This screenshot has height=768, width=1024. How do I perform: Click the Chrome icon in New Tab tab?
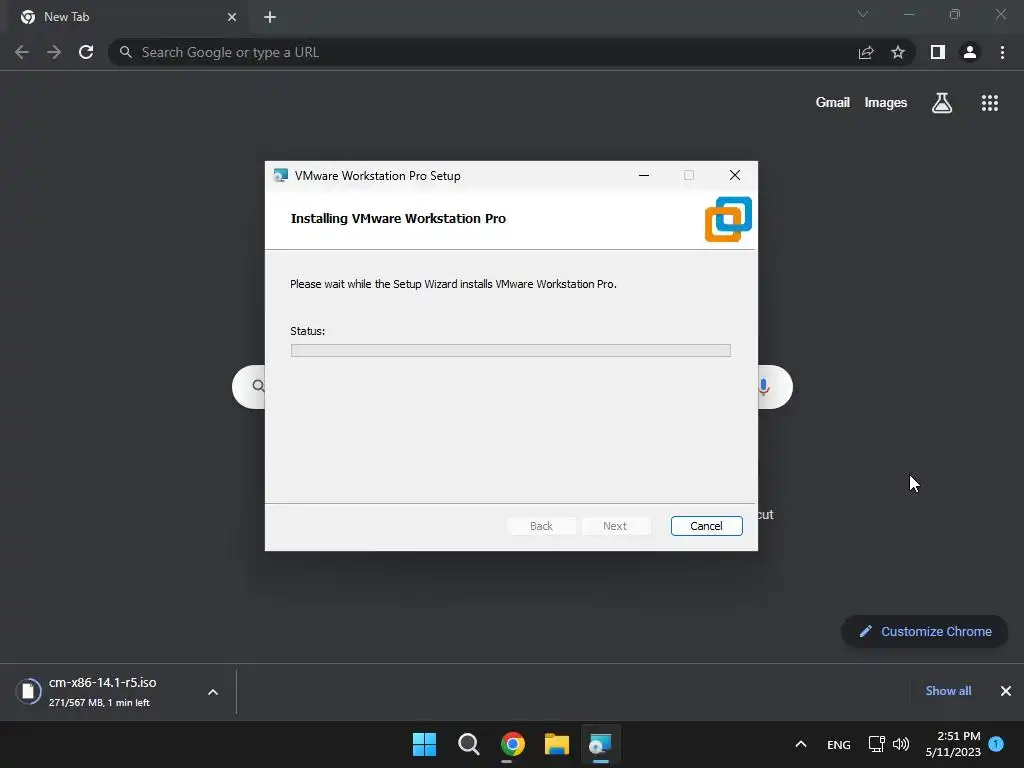click(x=28, y=17)
